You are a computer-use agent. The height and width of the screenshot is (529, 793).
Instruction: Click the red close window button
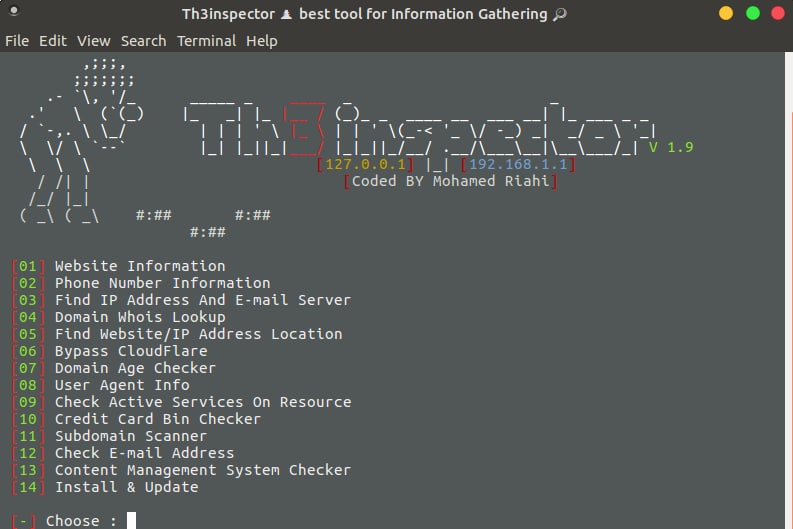point(778,13)
